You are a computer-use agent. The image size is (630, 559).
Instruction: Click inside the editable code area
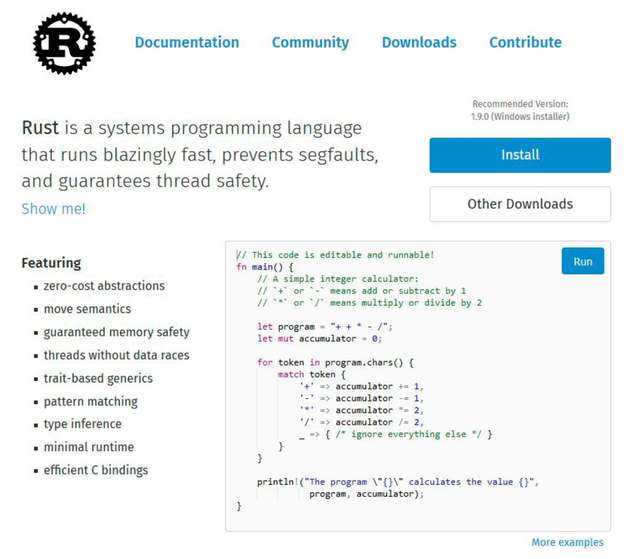418,386
